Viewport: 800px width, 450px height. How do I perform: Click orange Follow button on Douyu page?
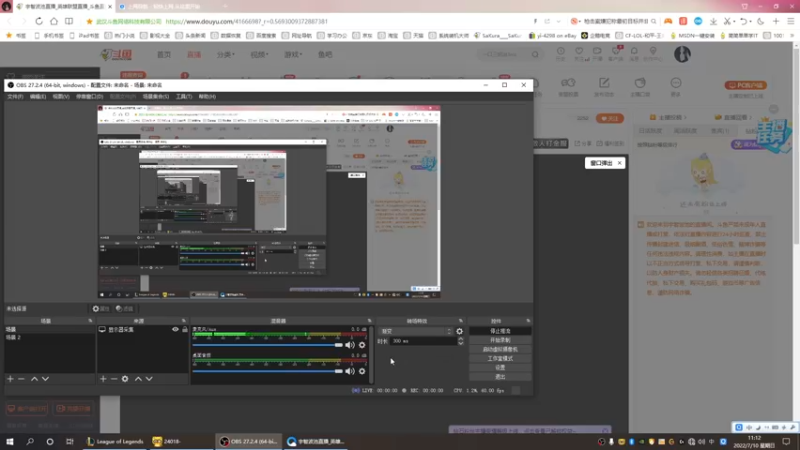pyautogui.click(x=610, y=118)
